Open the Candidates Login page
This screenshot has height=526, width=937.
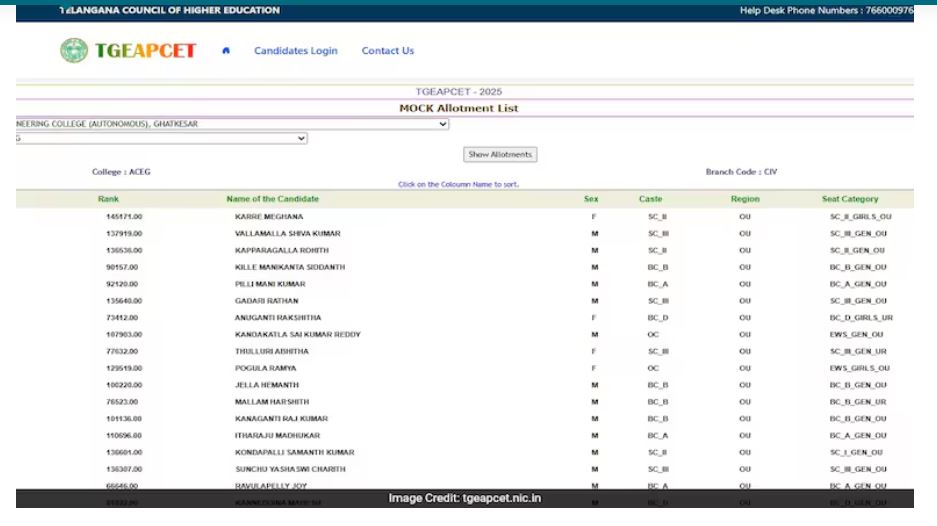(x=295, y=51)
